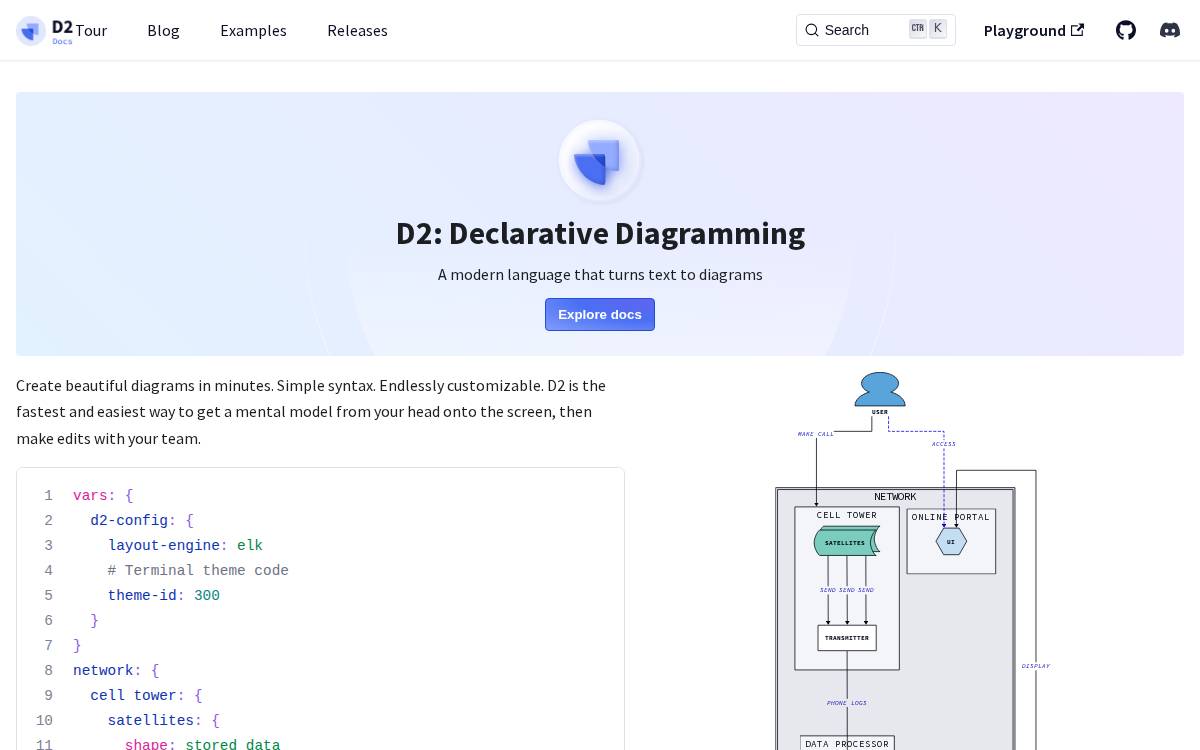Screen dimensions: 1200x750
Task: Click the Transmitter box in diagram
Action: point(847,638)
